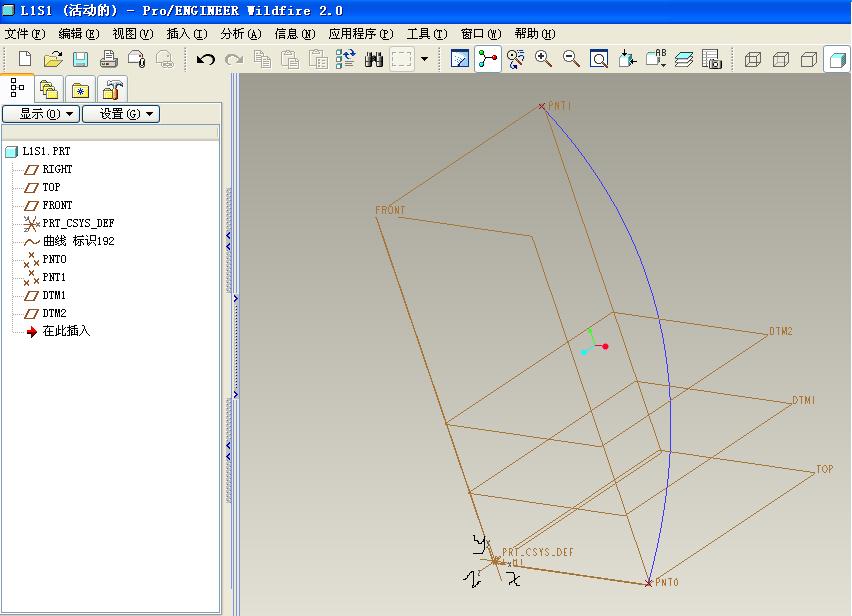Screen dimensions: 852x616
Task: Open the 帮助 (Help) menu
Action: [x=535, y=34]
